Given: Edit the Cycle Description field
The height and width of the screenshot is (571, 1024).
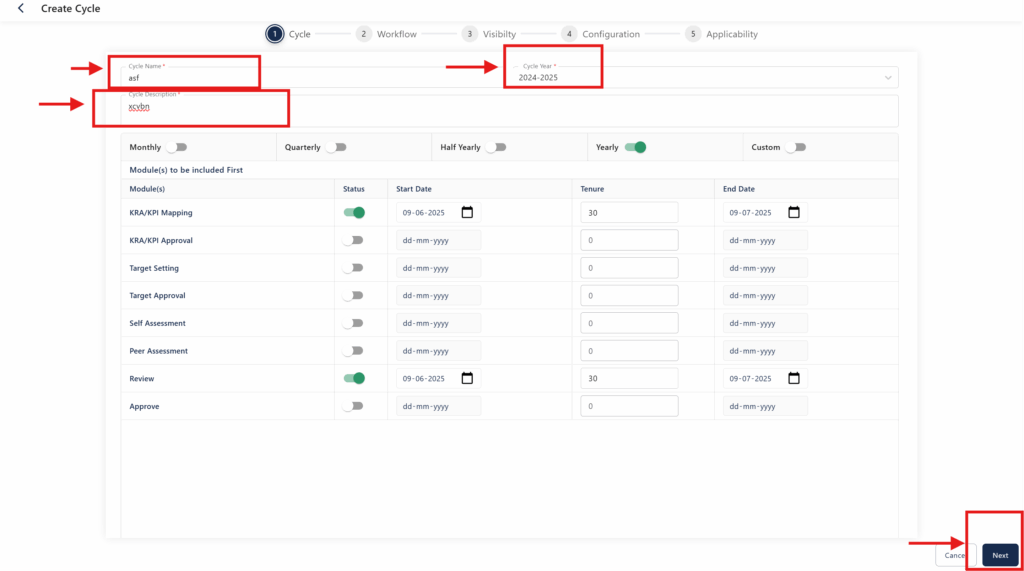Looking at the screenshot, I should (x=509, y=110).
